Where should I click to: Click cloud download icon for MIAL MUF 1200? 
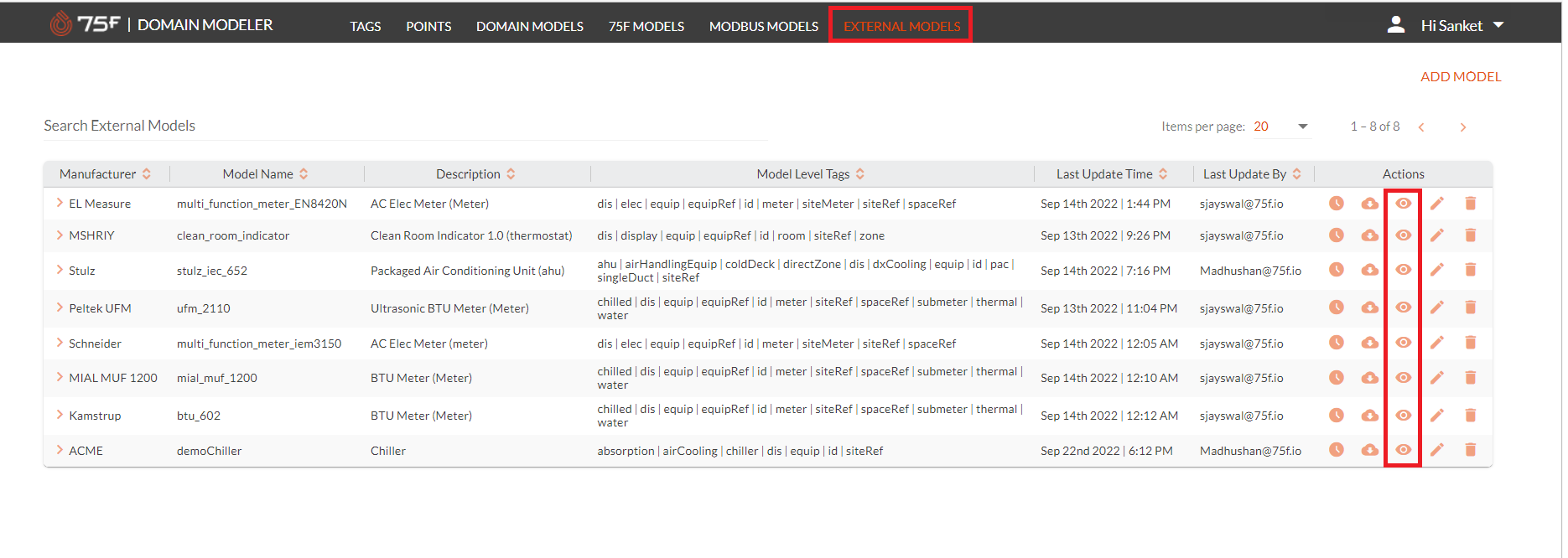click(1370, 378)
